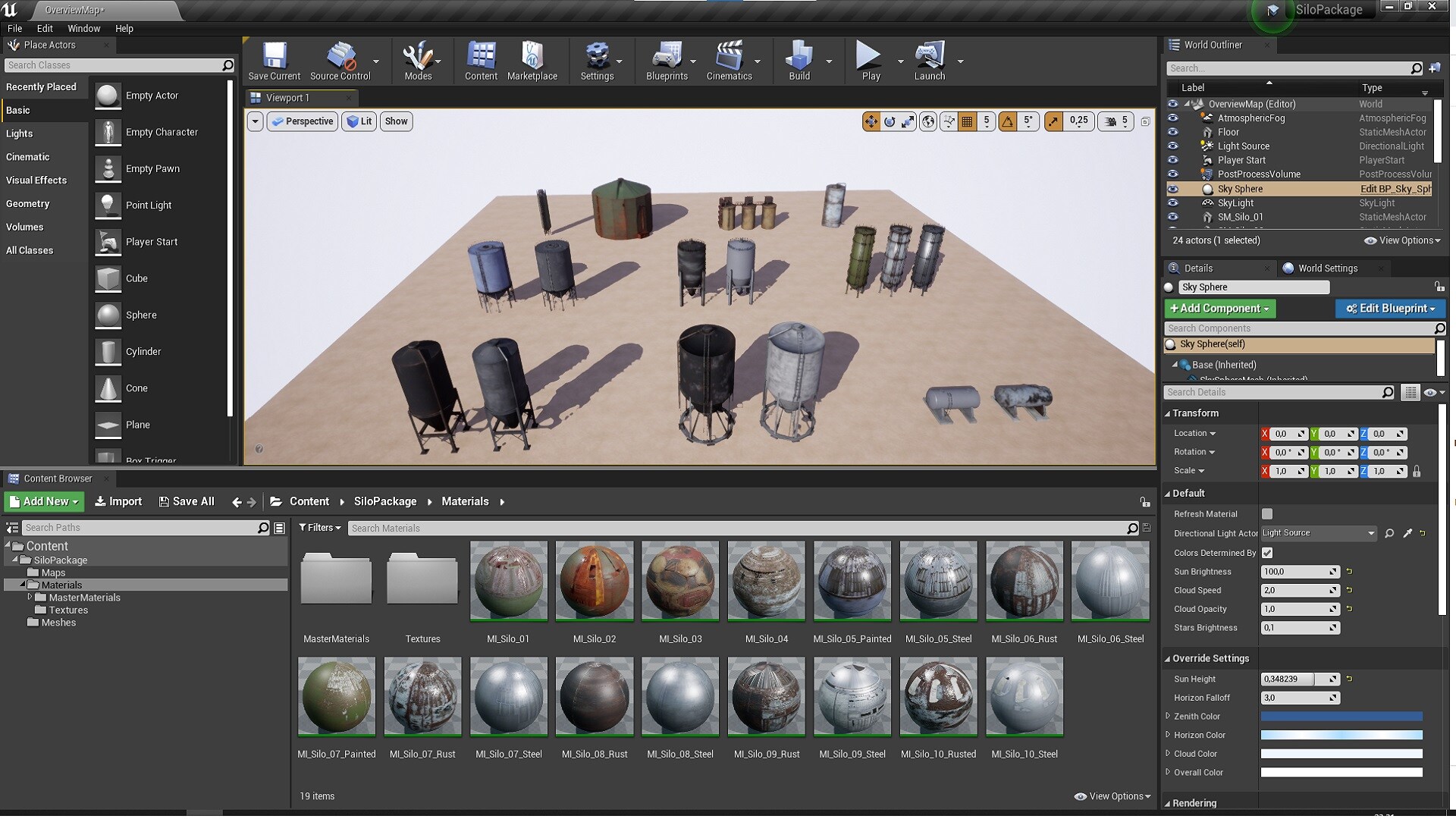The image size is (1456, 819).
Task: Hide the Floor actor in World Outliner
Action: click(1174, 132)
